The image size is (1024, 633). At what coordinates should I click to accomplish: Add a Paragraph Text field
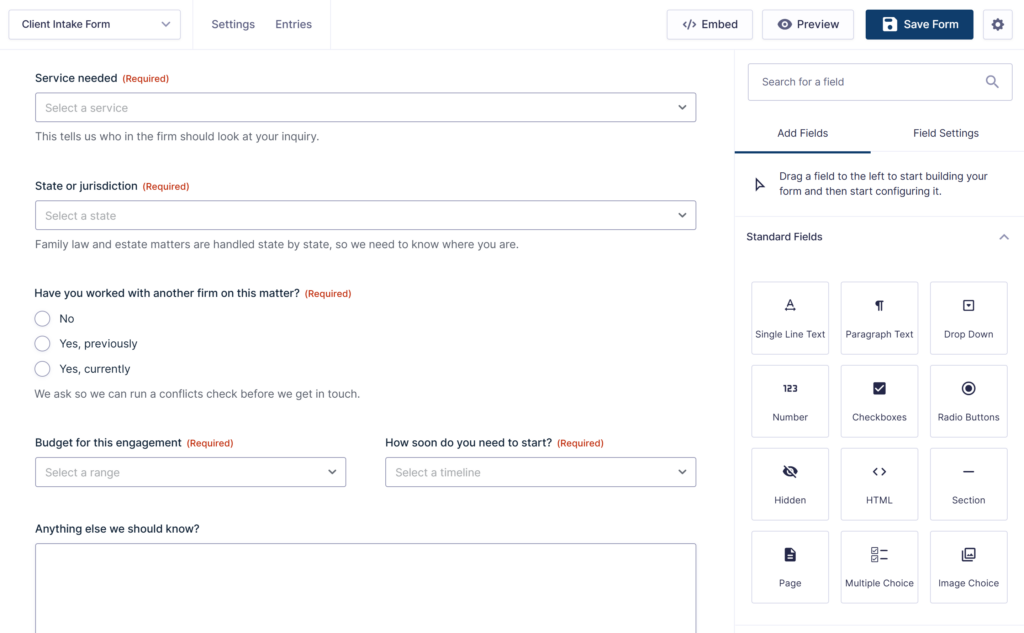coord(879,318)
